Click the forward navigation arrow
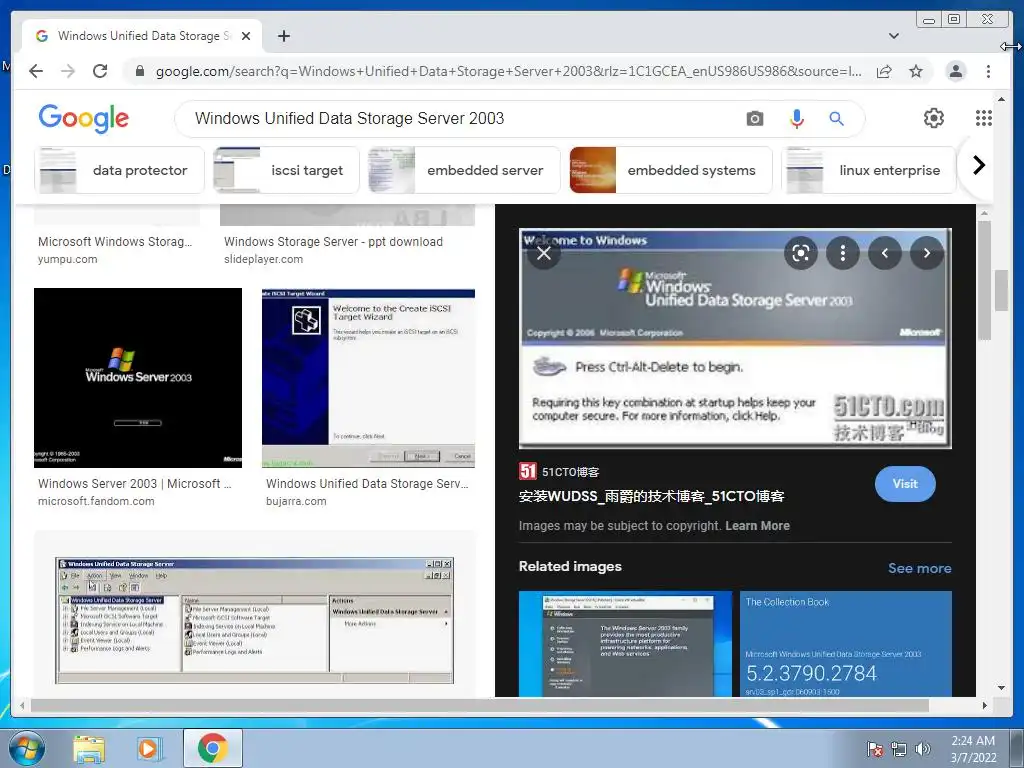This screenshot has width=1024, height=768. click(68, 71)
